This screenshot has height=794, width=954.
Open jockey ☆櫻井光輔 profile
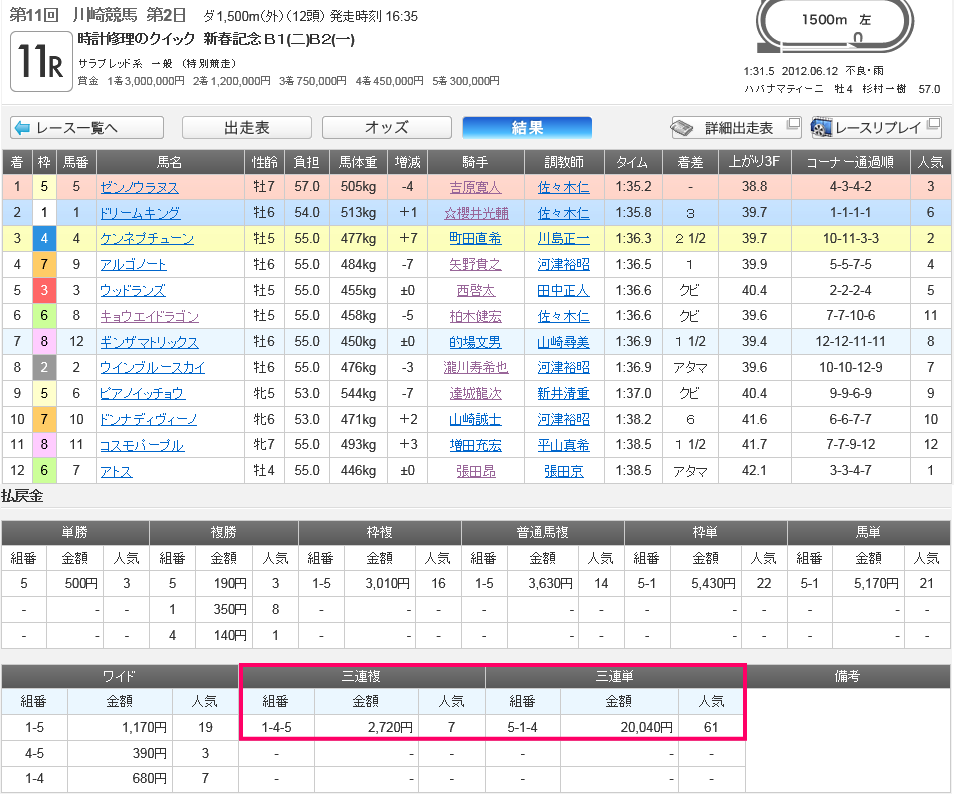click(476, 213)
